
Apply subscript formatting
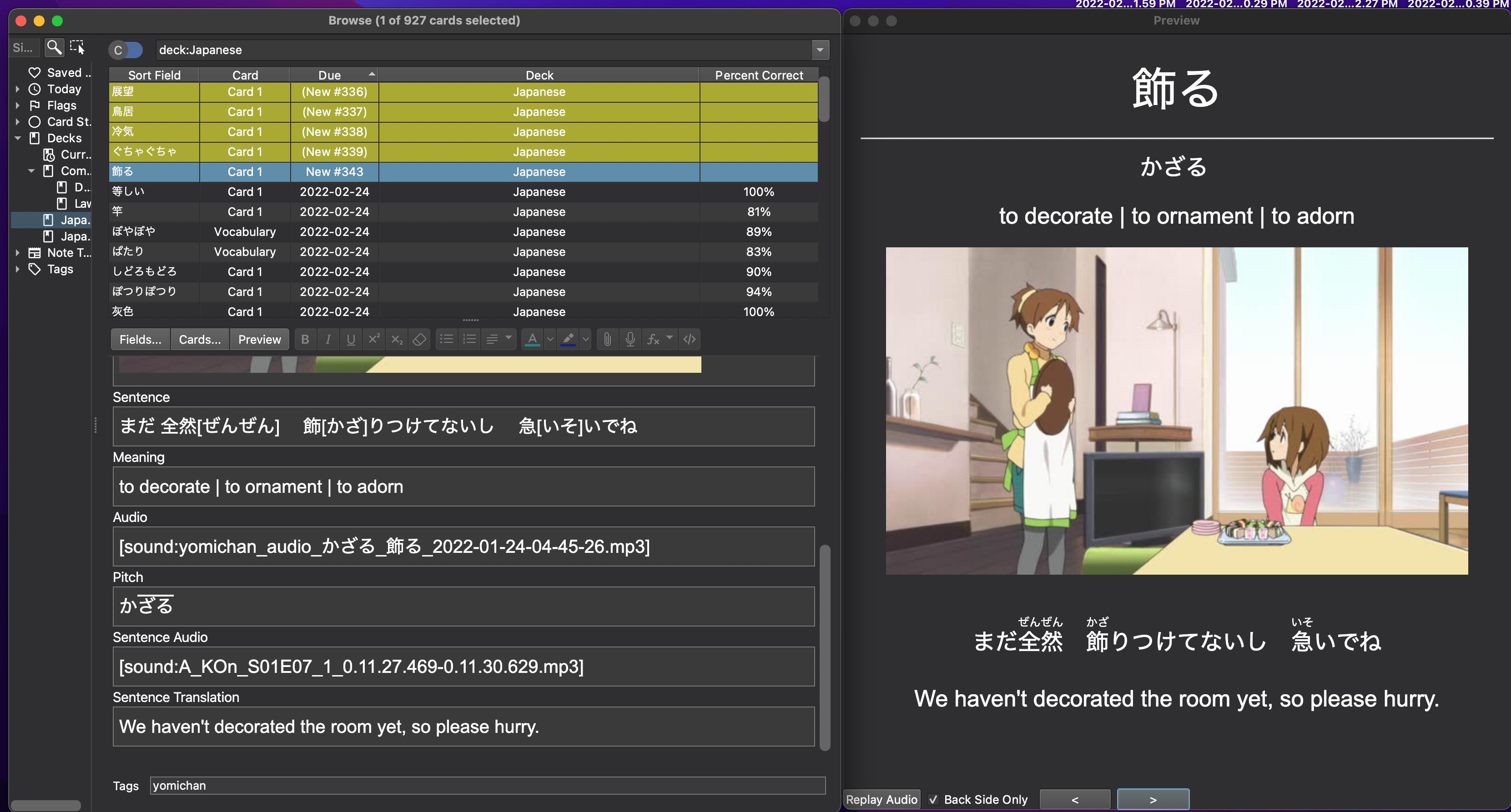coord(397,340)
